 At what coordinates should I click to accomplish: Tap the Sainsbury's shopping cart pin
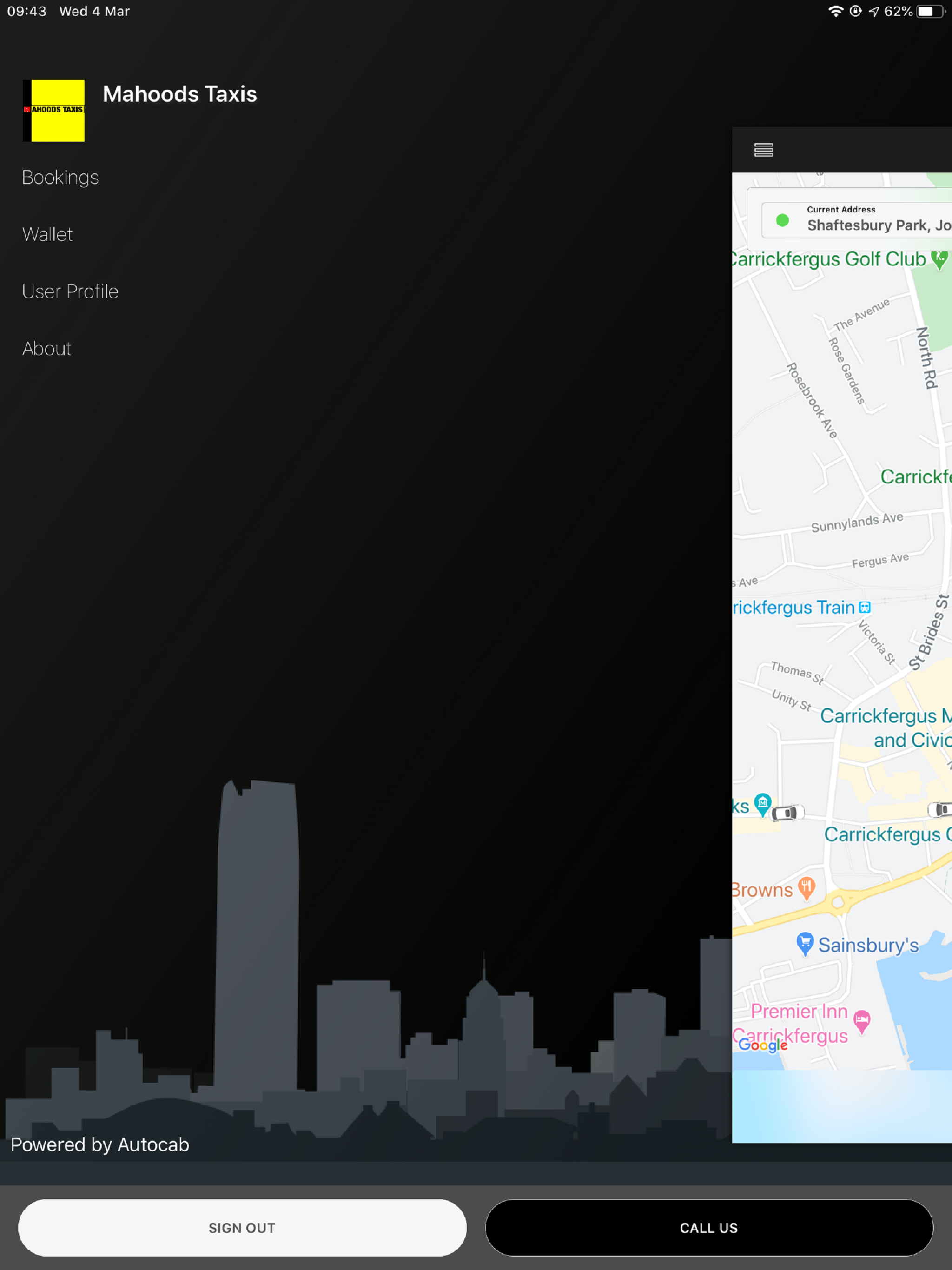point(805,943)
